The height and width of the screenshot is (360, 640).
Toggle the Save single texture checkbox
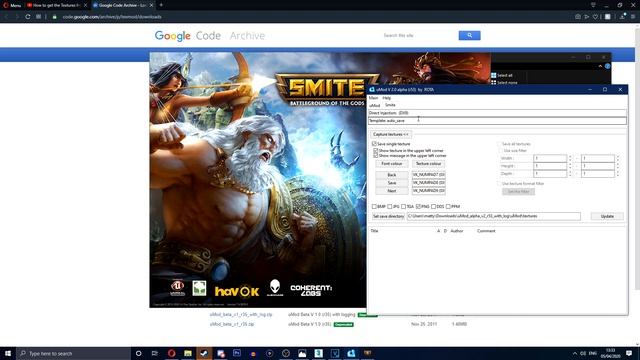click(374, 144)
